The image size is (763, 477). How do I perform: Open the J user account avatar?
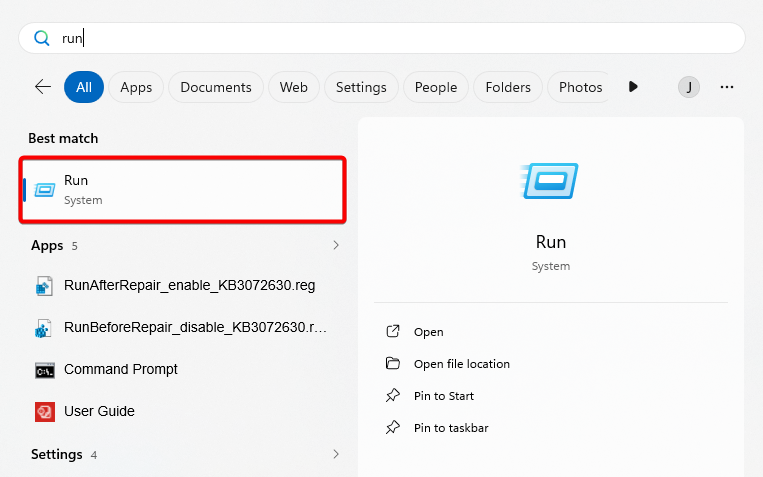[689, 87]
